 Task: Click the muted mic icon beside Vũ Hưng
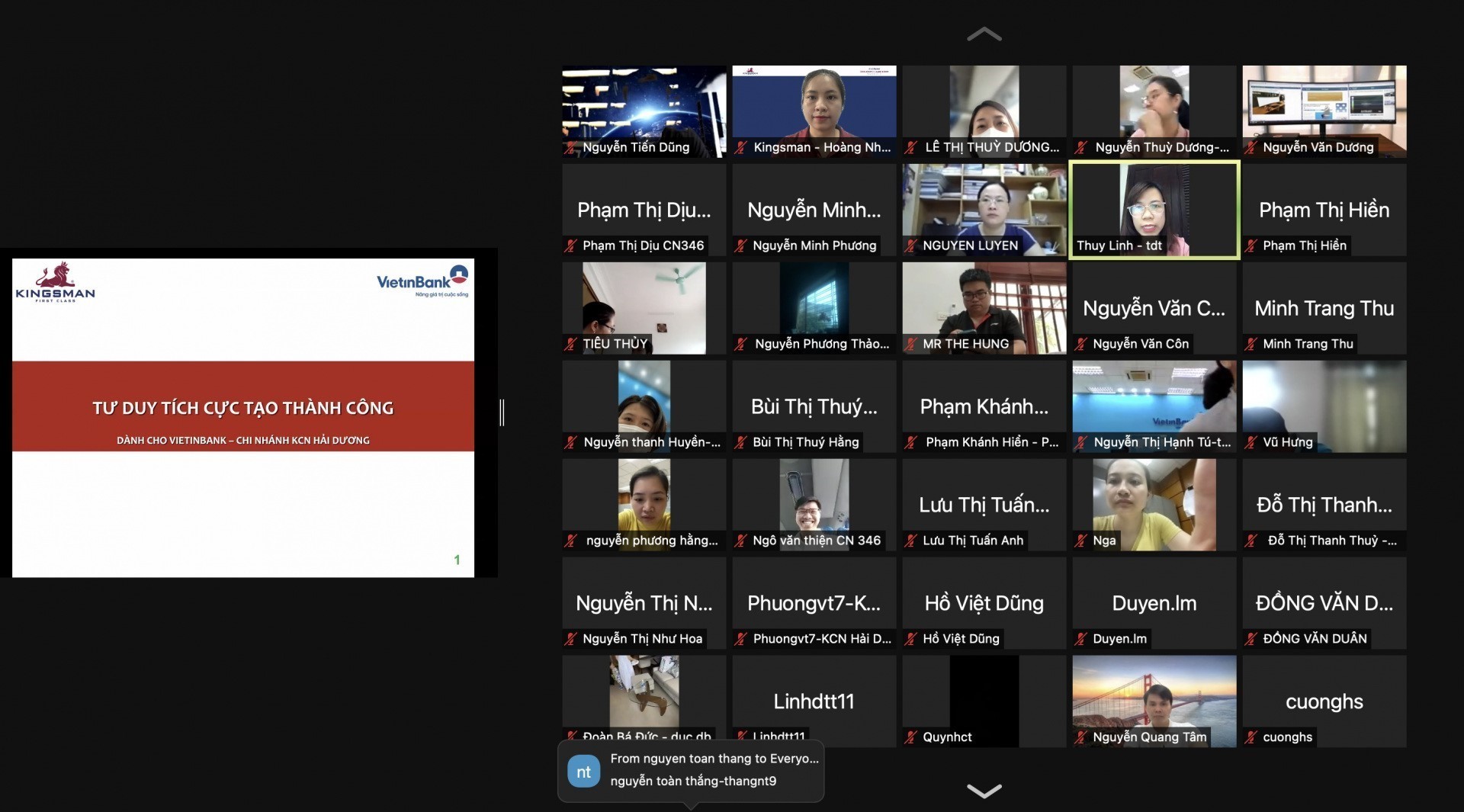coord(1250,443)
